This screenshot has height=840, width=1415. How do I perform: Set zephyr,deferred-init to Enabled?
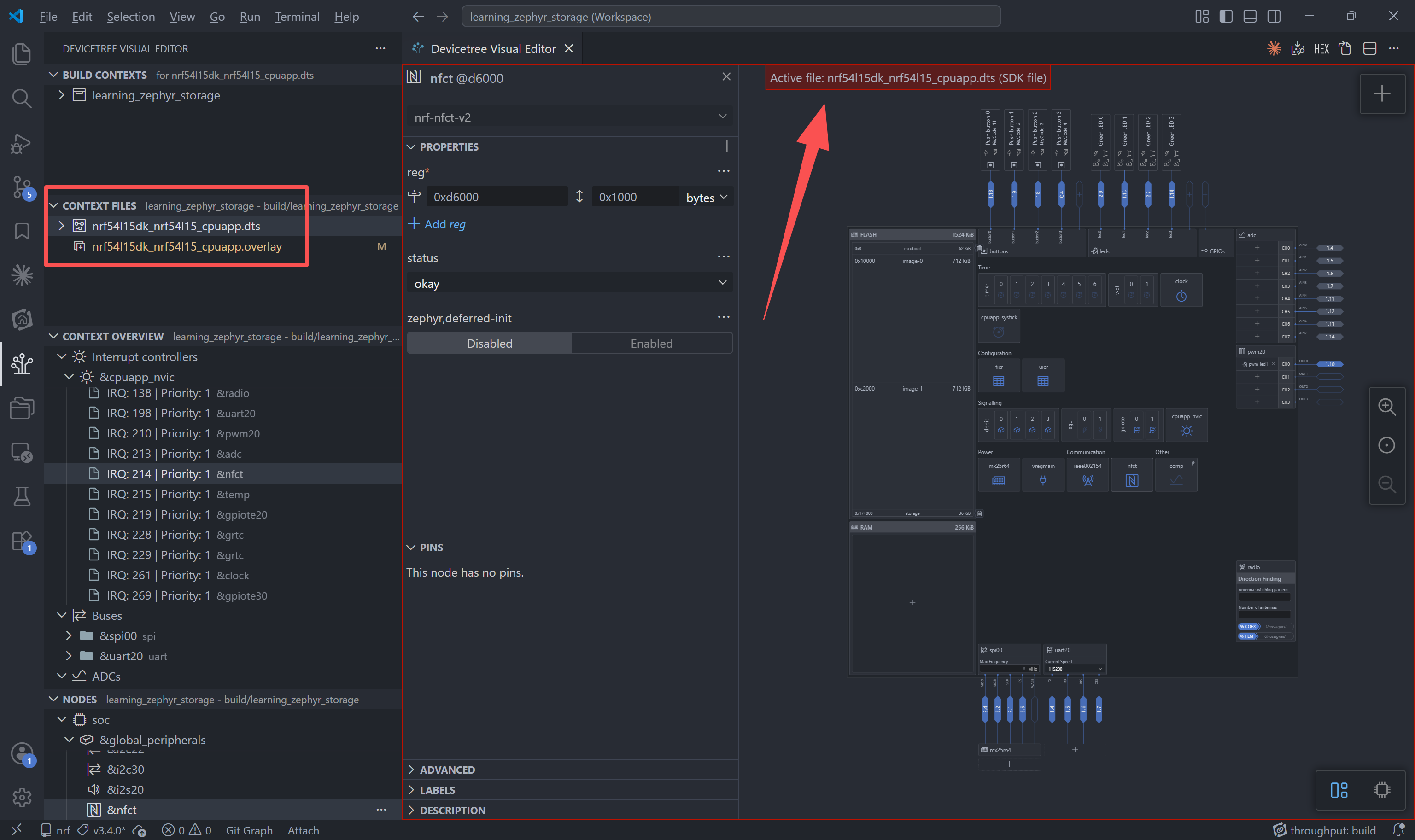click(651, 343)
